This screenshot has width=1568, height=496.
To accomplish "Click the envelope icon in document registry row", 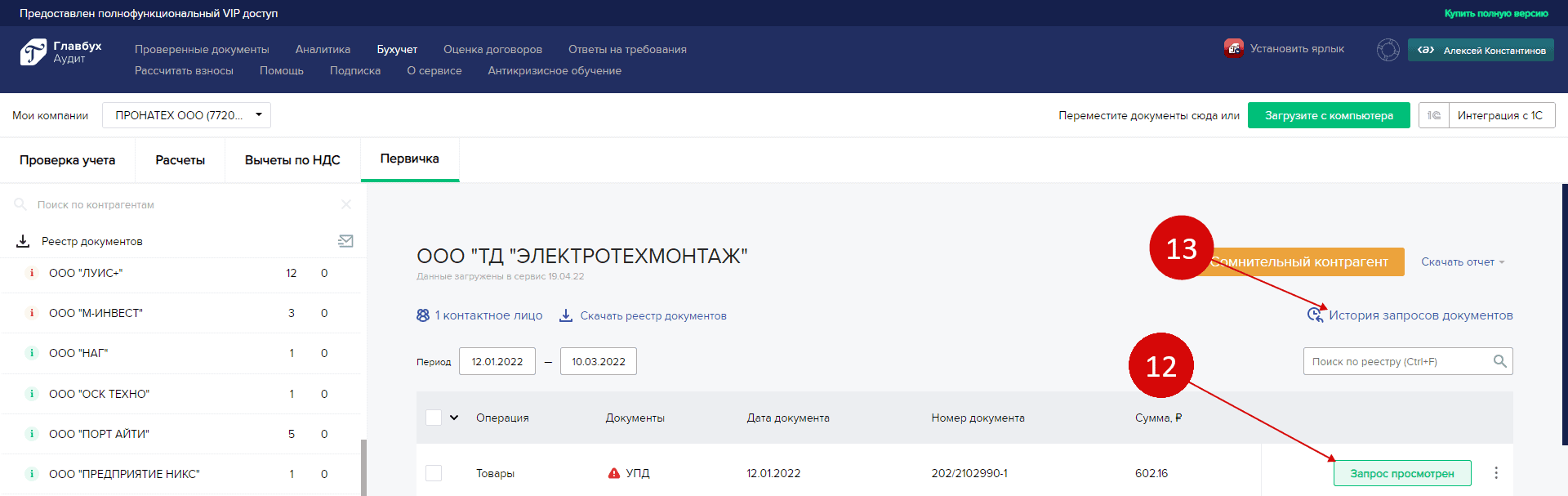I will point(345,241).
